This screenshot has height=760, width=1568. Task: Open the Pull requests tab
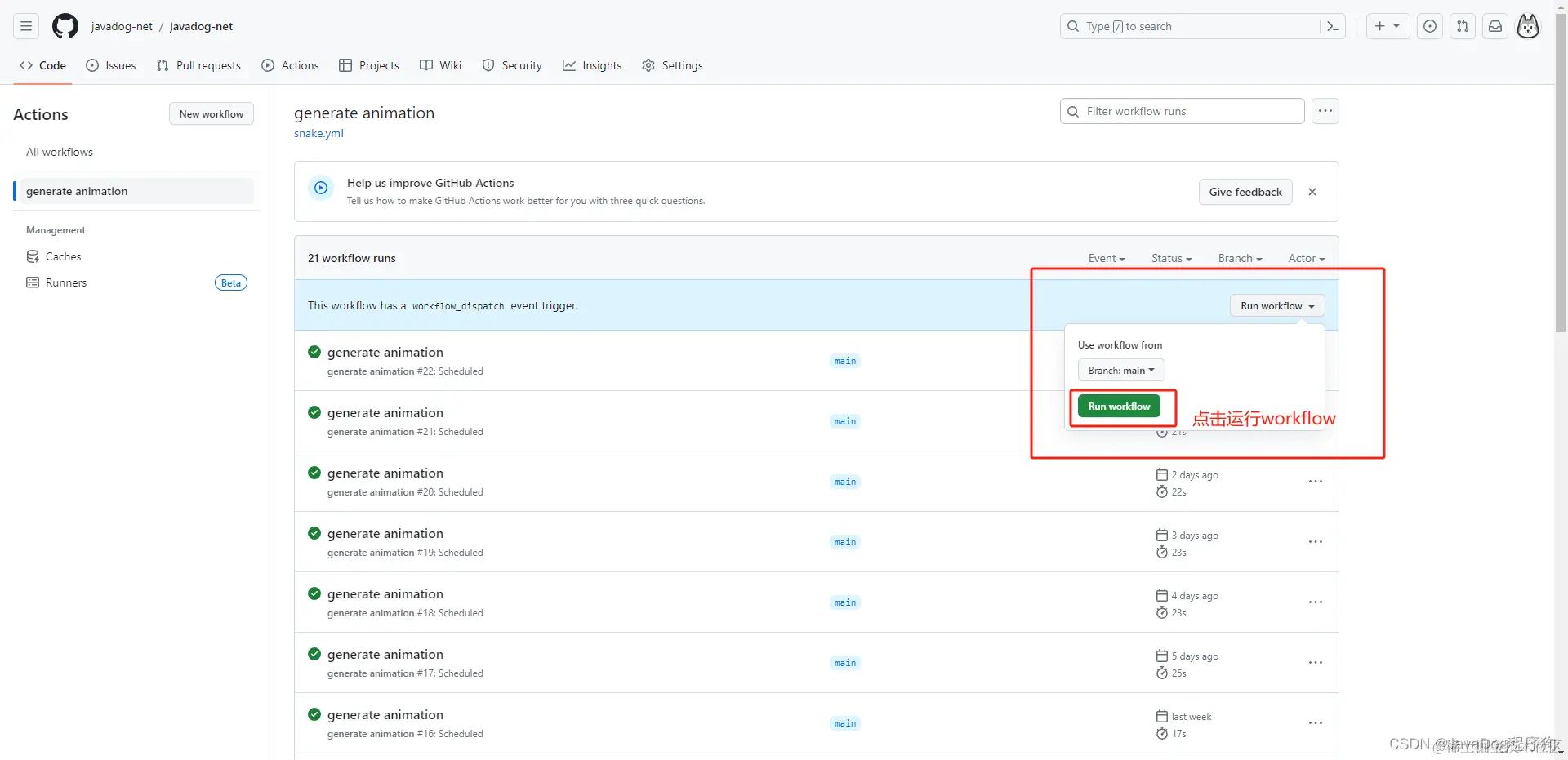pyautogui.click(x=198, y=65)
